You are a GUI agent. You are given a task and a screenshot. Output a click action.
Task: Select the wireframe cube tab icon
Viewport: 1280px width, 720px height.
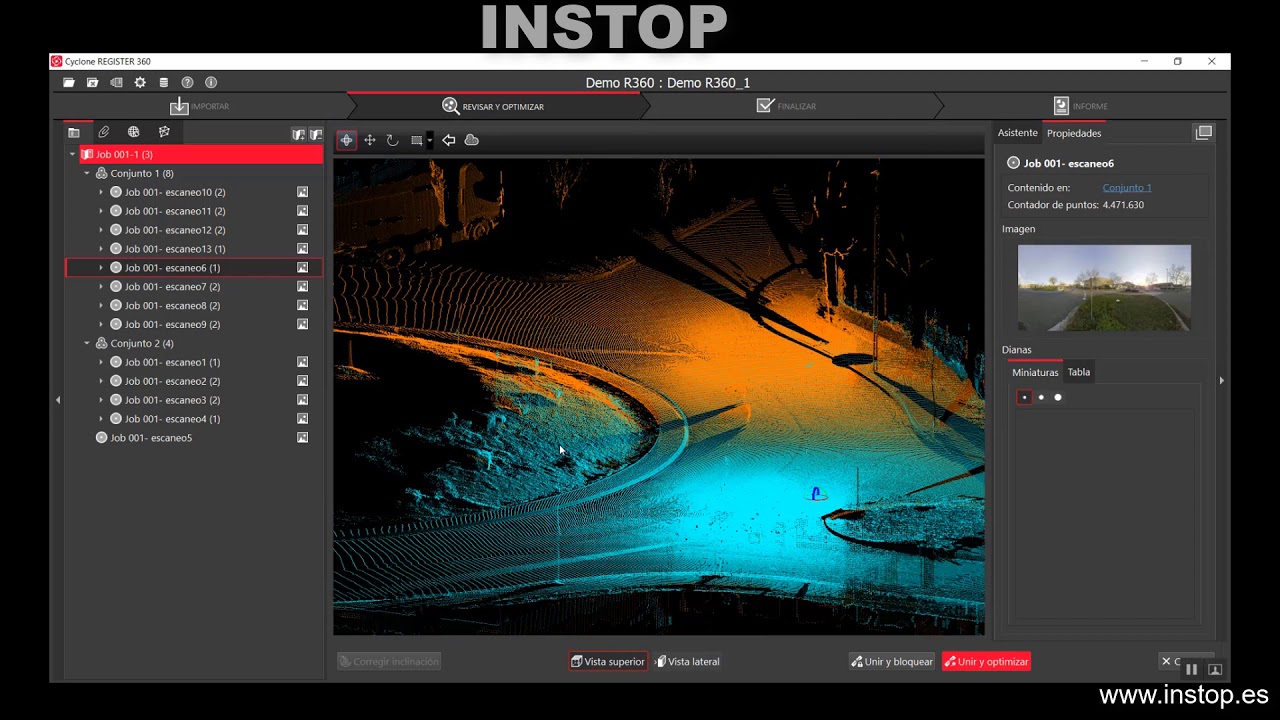click(x=164, y=132)
